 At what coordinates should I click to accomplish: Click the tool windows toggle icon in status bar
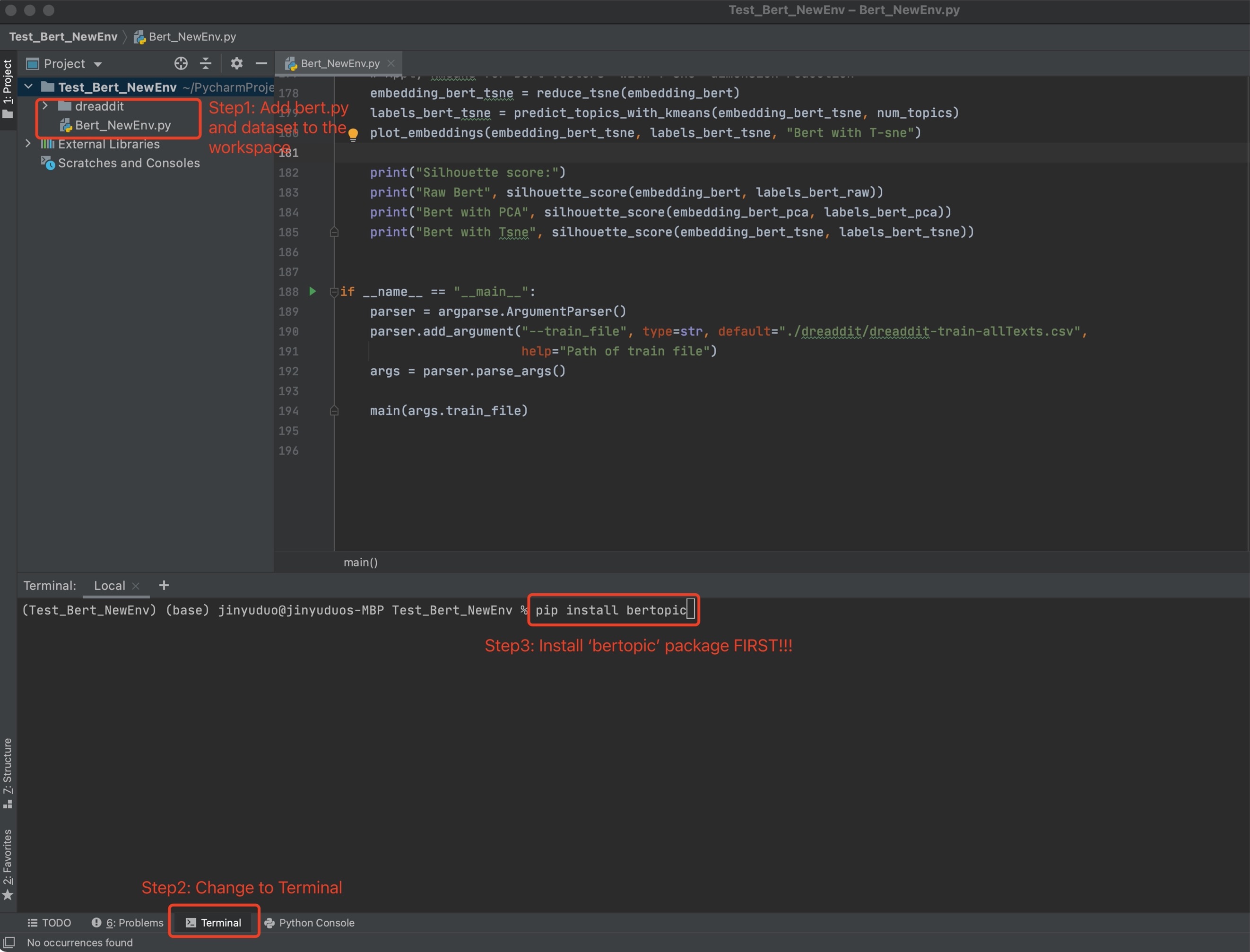click(x=9, y=942)
